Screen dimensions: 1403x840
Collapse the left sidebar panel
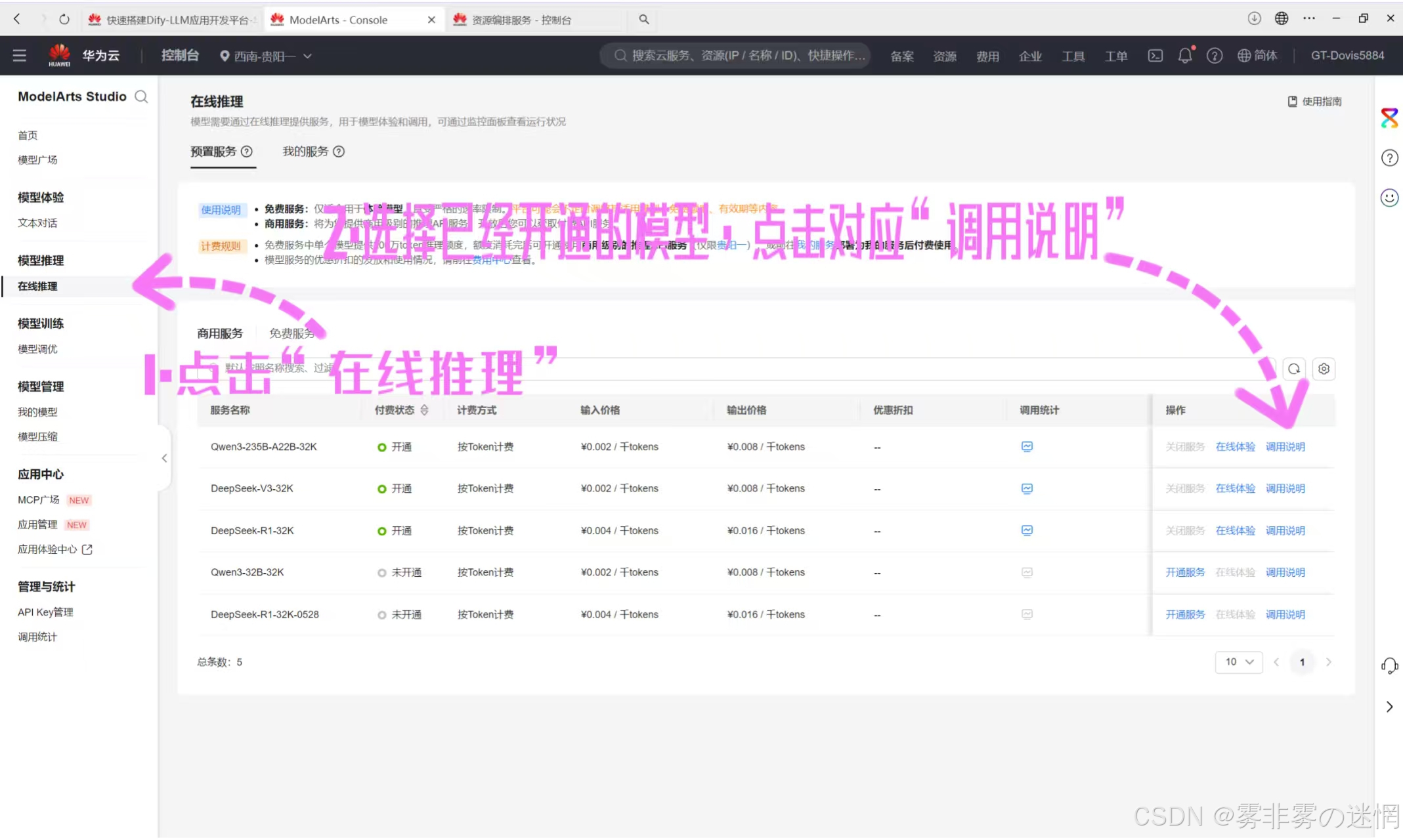click(164, 458)
